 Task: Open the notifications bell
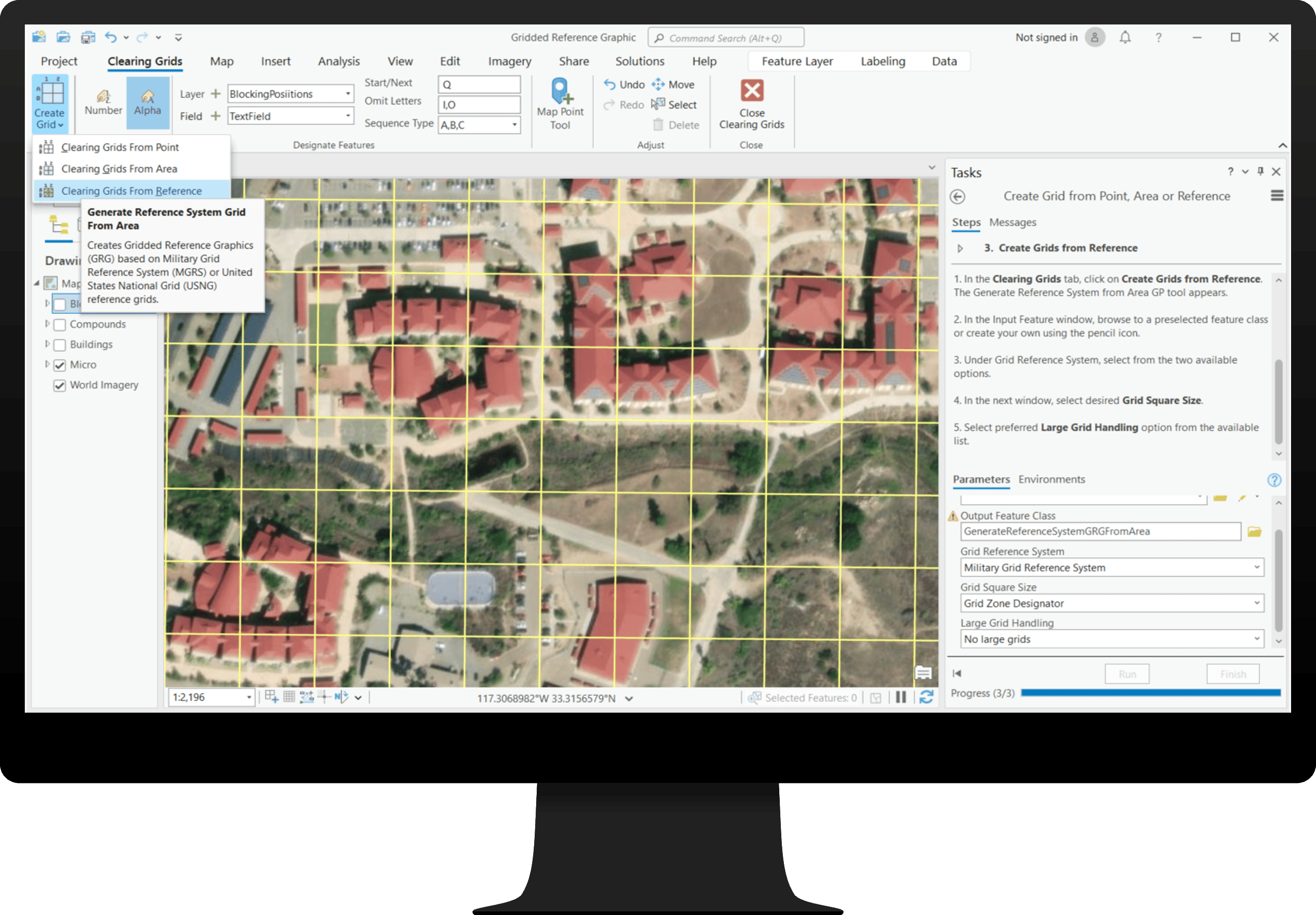tap(1124, 38)
